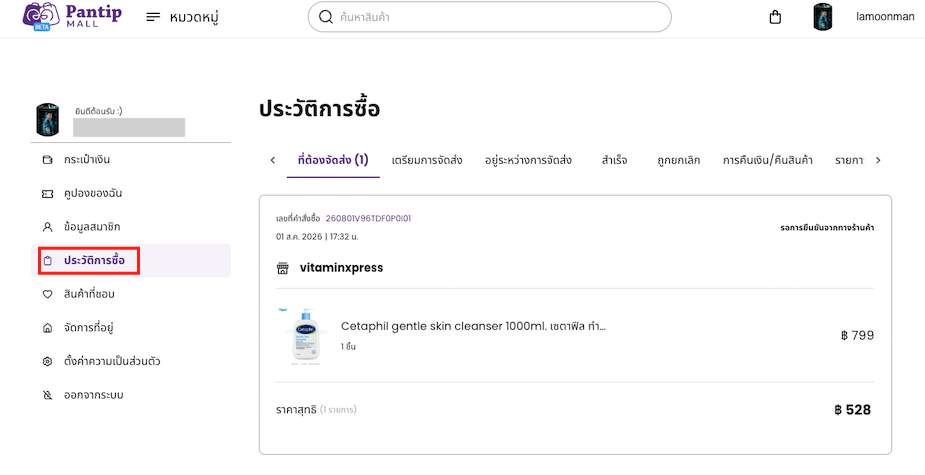
Task: Click the Pantip Mall logo
Action: pyautogui.click(x=72, y=17)
